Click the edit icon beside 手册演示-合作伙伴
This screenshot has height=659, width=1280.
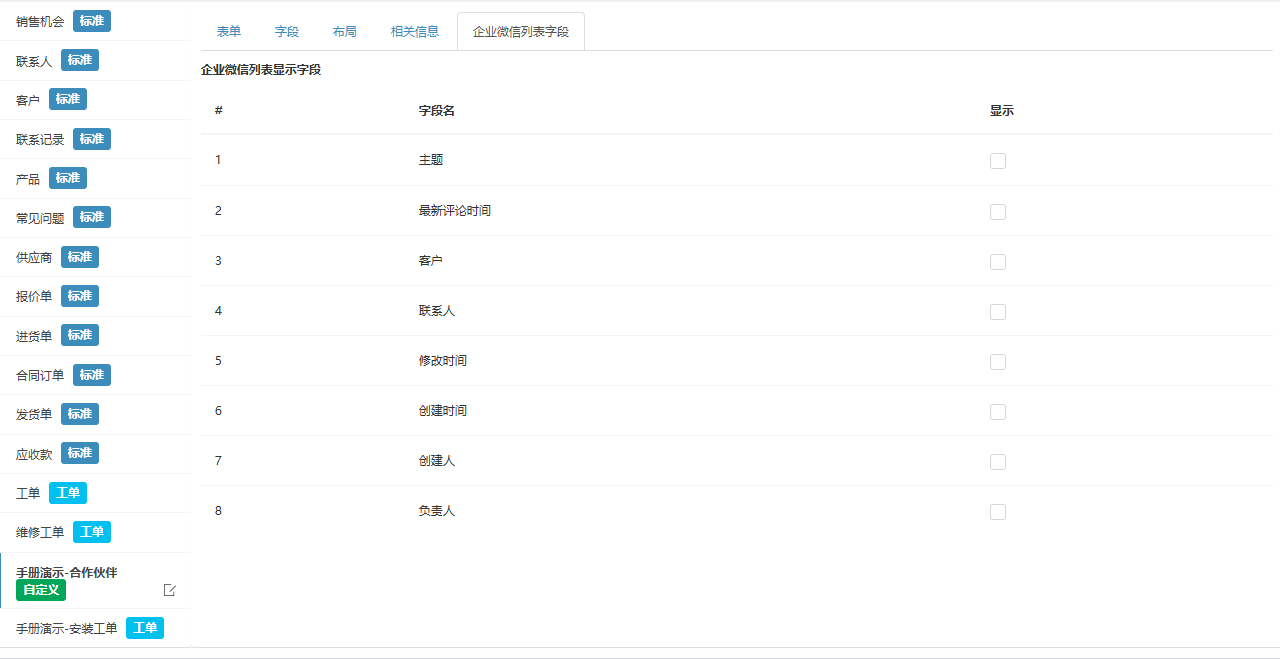(170, 590)
